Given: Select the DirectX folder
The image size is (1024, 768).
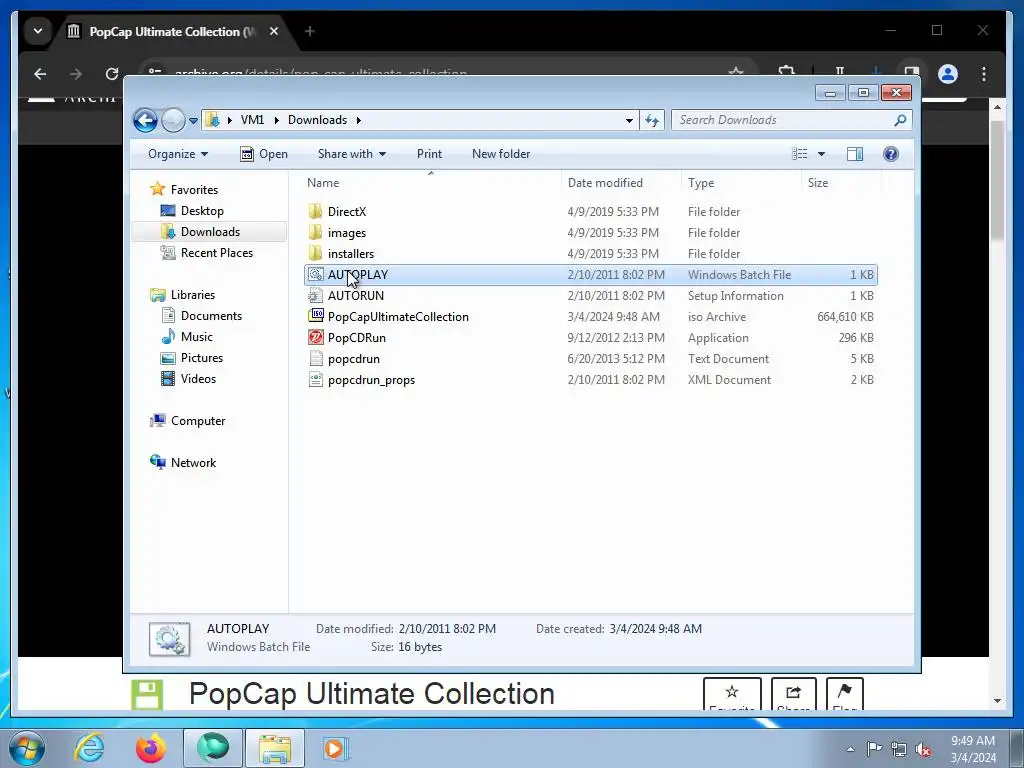Looking at the screenshot, I should 590,212.
